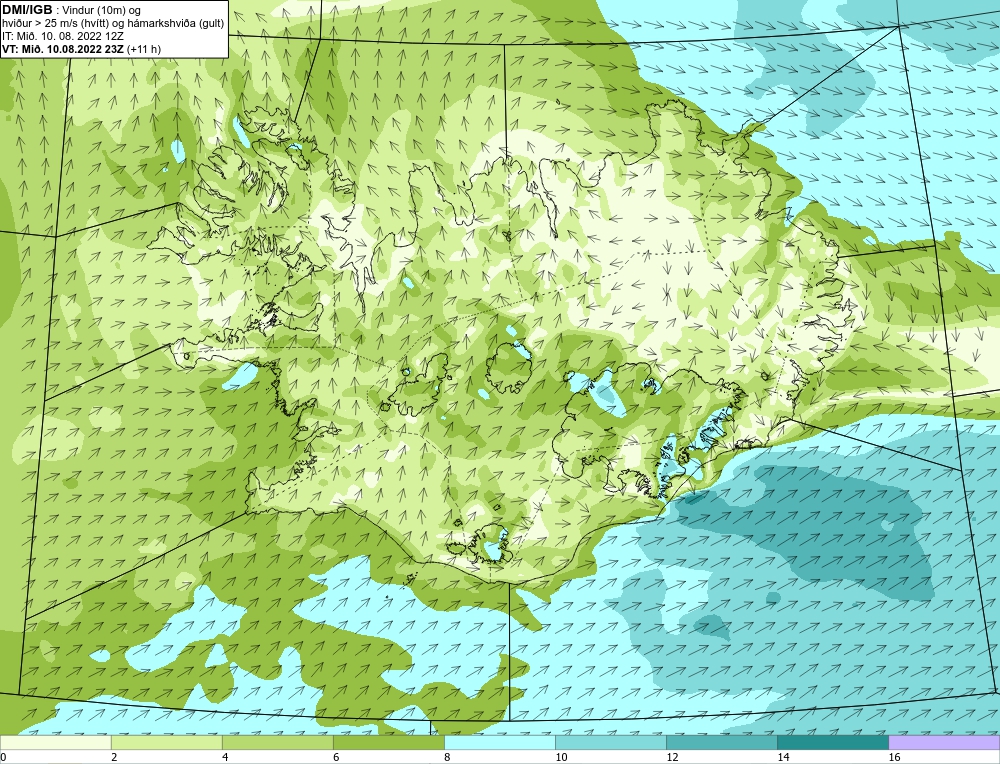This screenshot has height=764, width=1000.
Task: Choose the turquoise 10–12 m/s legend swatch
Action: point(610,742)
